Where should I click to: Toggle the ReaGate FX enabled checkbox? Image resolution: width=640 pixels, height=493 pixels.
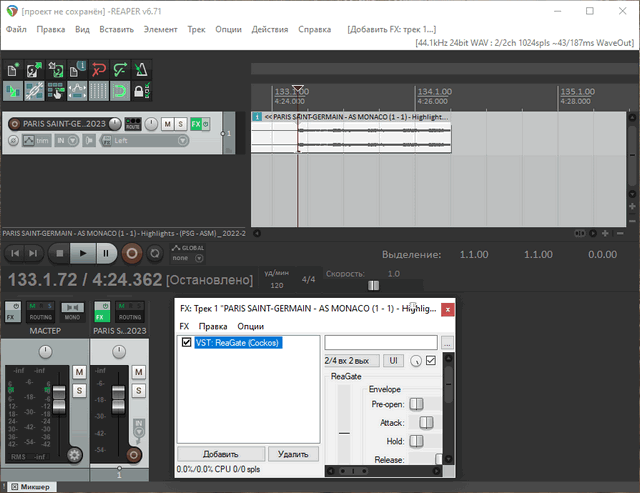(x=186, y=342)
